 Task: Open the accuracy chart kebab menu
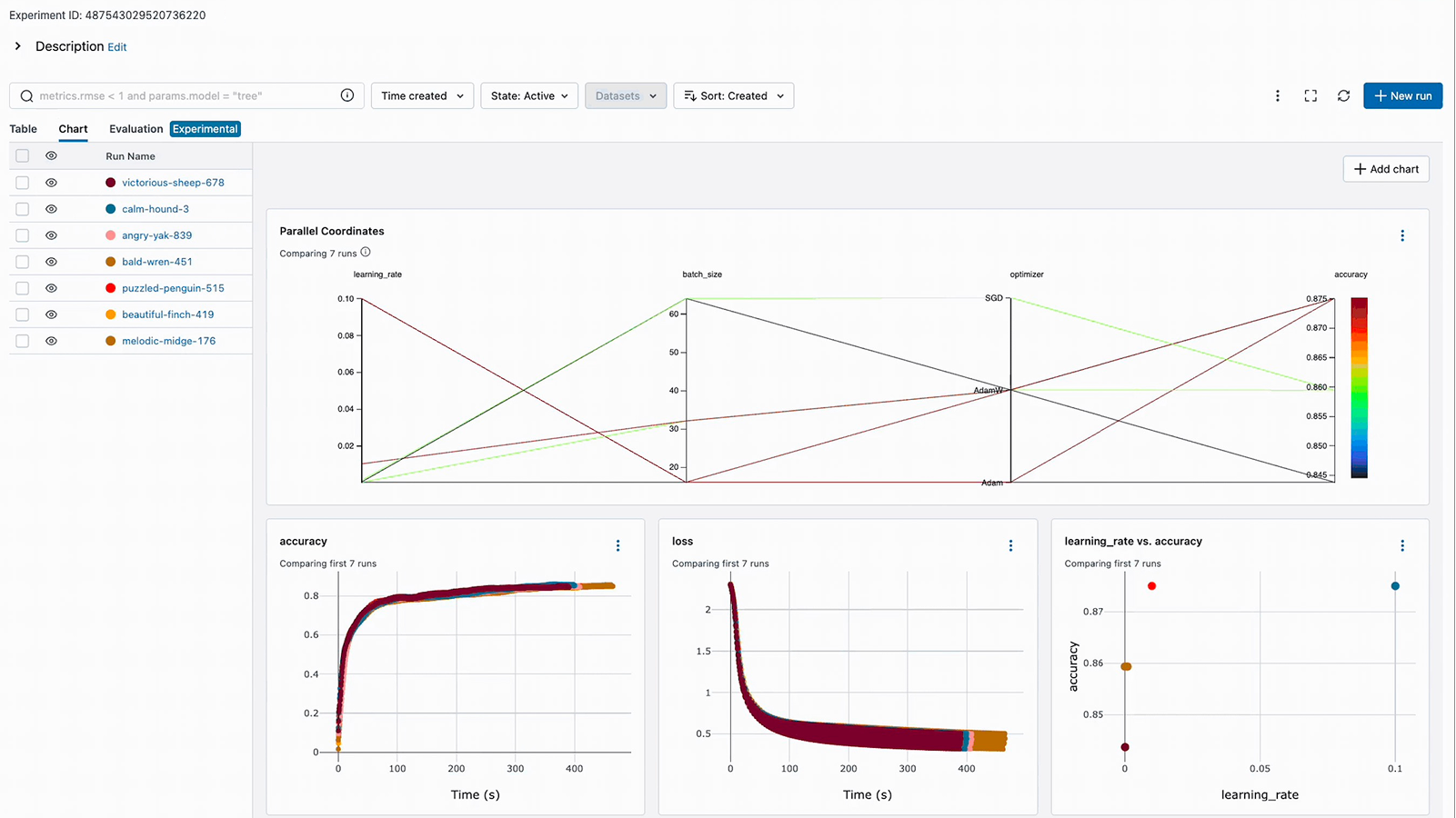[618, 545]
